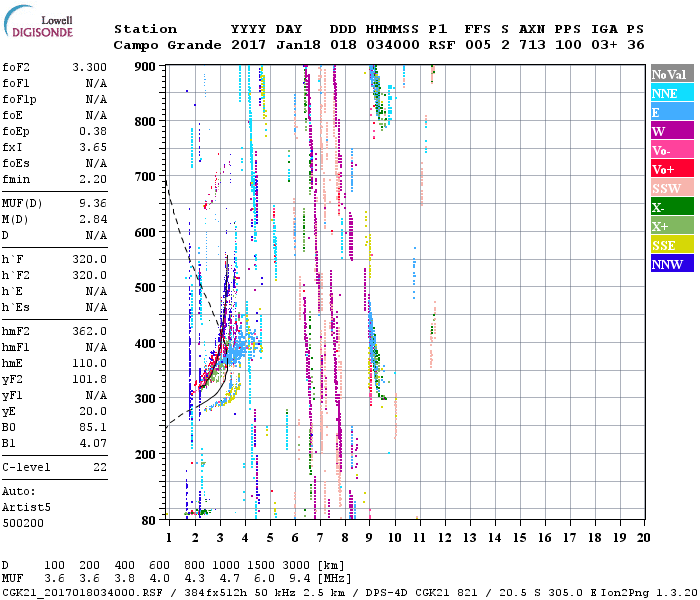This screenshot has height=600, width=700.
Task: Select the E blue legend swatch
Action: (672, 111)
